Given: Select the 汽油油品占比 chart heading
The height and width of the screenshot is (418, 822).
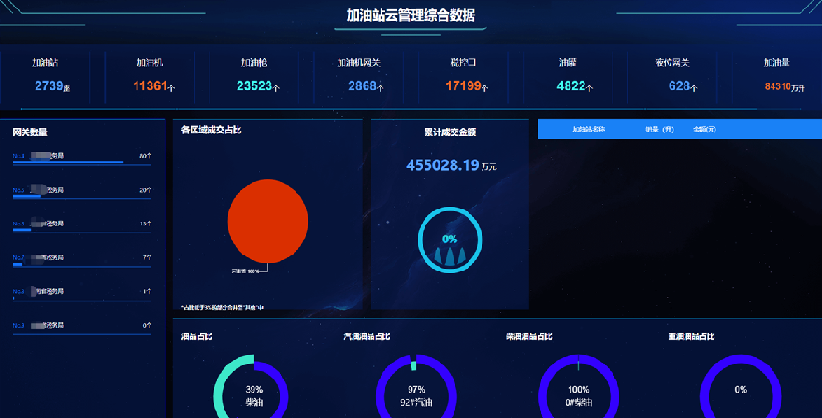Looking at the screenshot, I should click(366, 337).
